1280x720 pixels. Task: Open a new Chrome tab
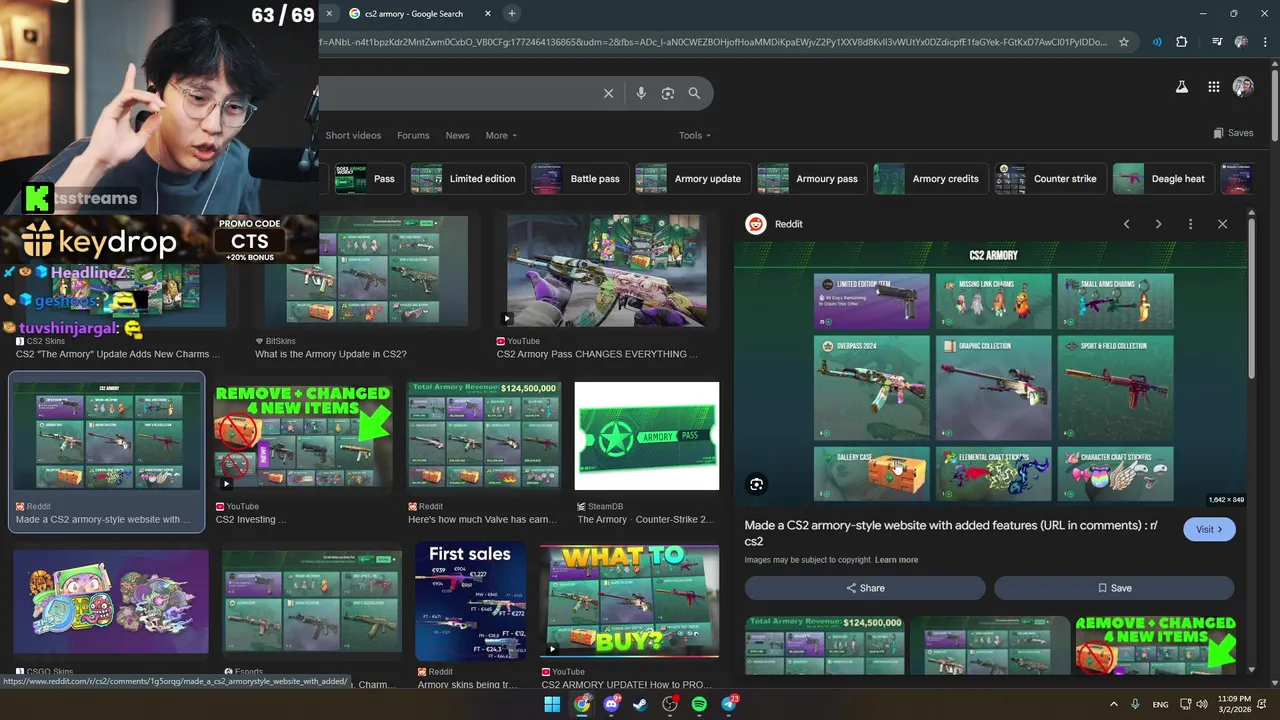point(511,13)
